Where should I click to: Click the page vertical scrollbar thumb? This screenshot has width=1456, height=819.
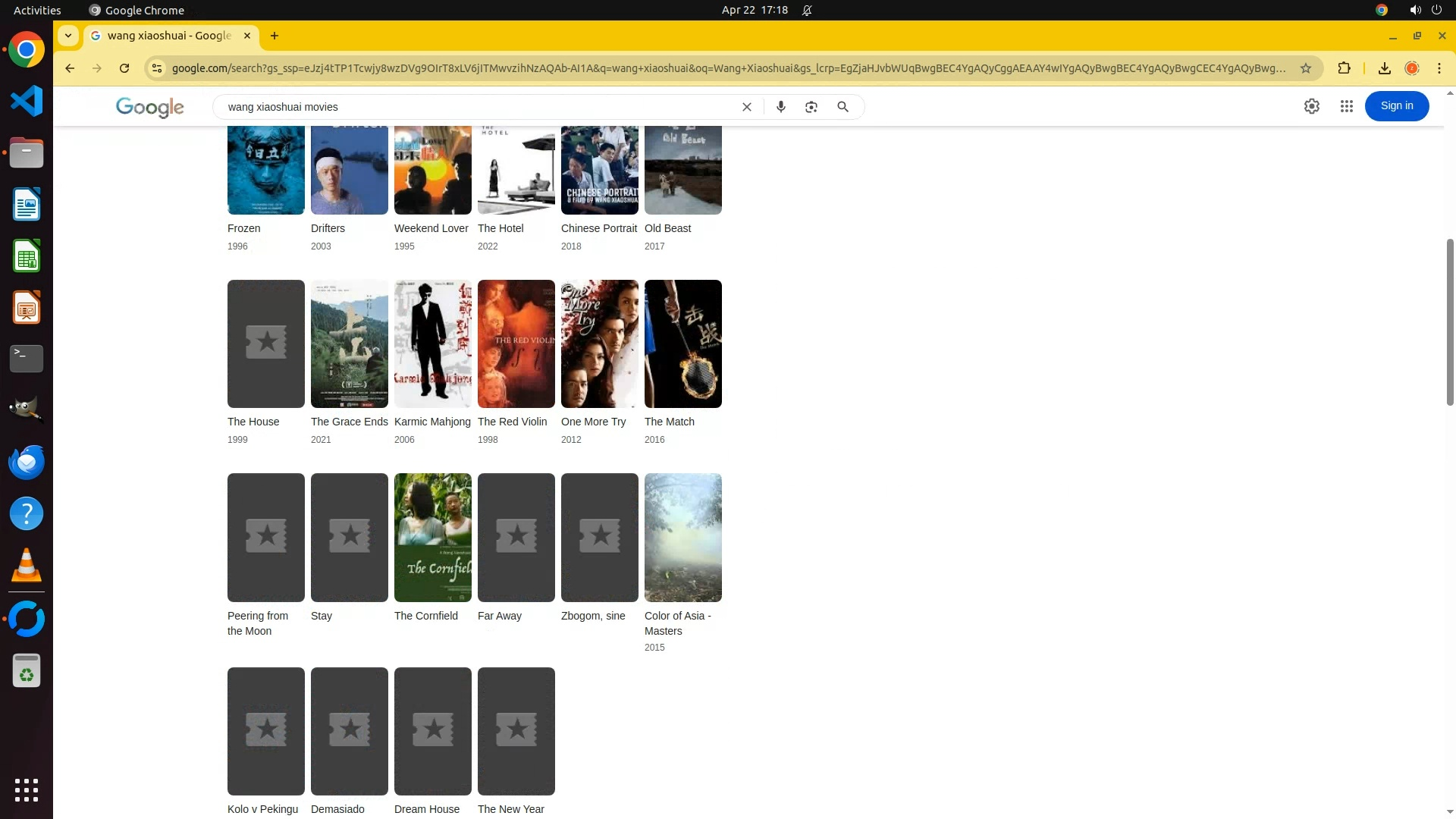pyautogui.click(x=1450, y=322)
